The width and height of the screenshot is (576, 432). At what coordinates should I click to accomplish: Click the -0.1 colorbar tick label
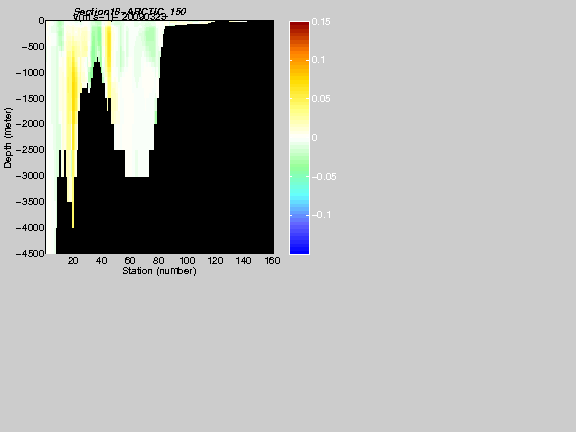coord(321,215)
